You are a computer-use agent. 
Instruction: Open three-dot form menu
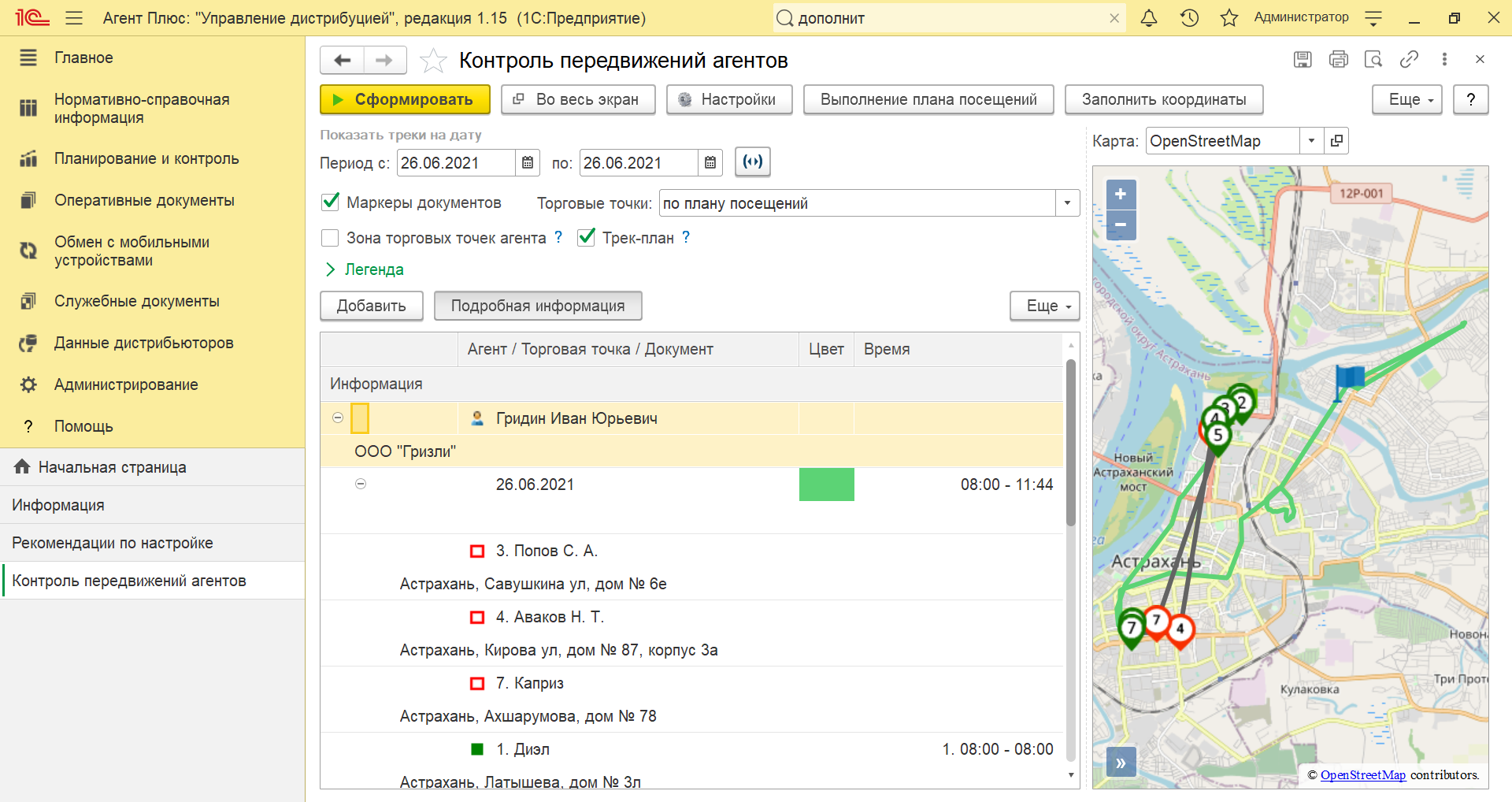click(x=1444, y=59)
